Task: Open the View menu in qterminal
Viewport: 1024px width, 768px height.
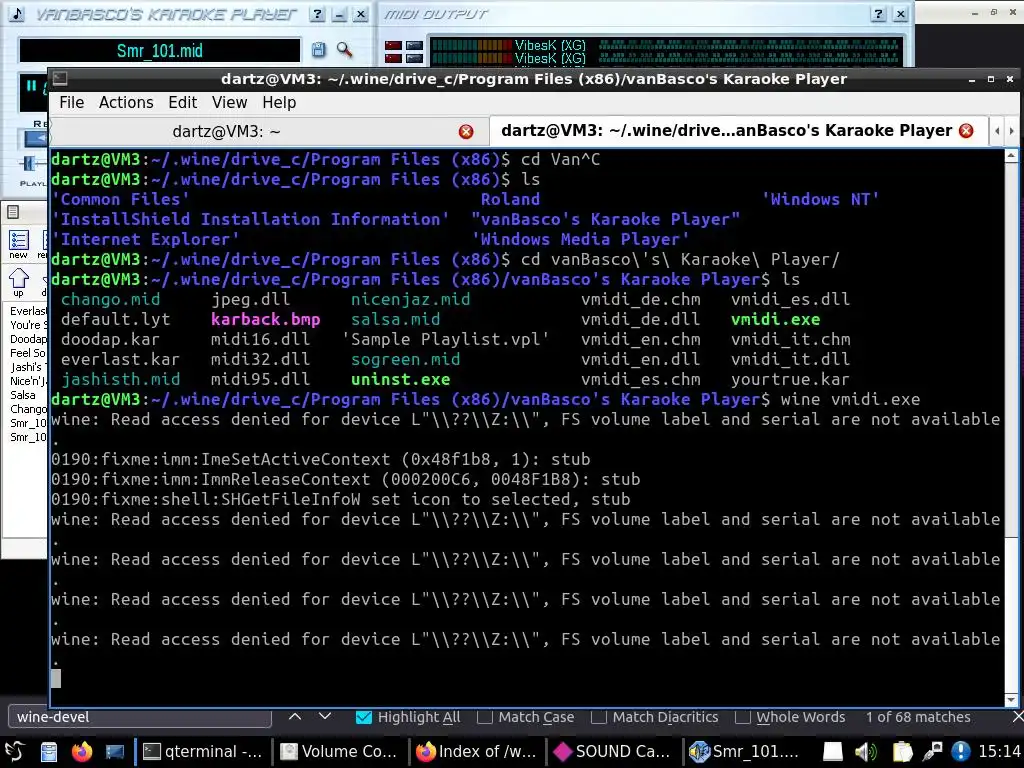Action: click(x=229, y=103)
